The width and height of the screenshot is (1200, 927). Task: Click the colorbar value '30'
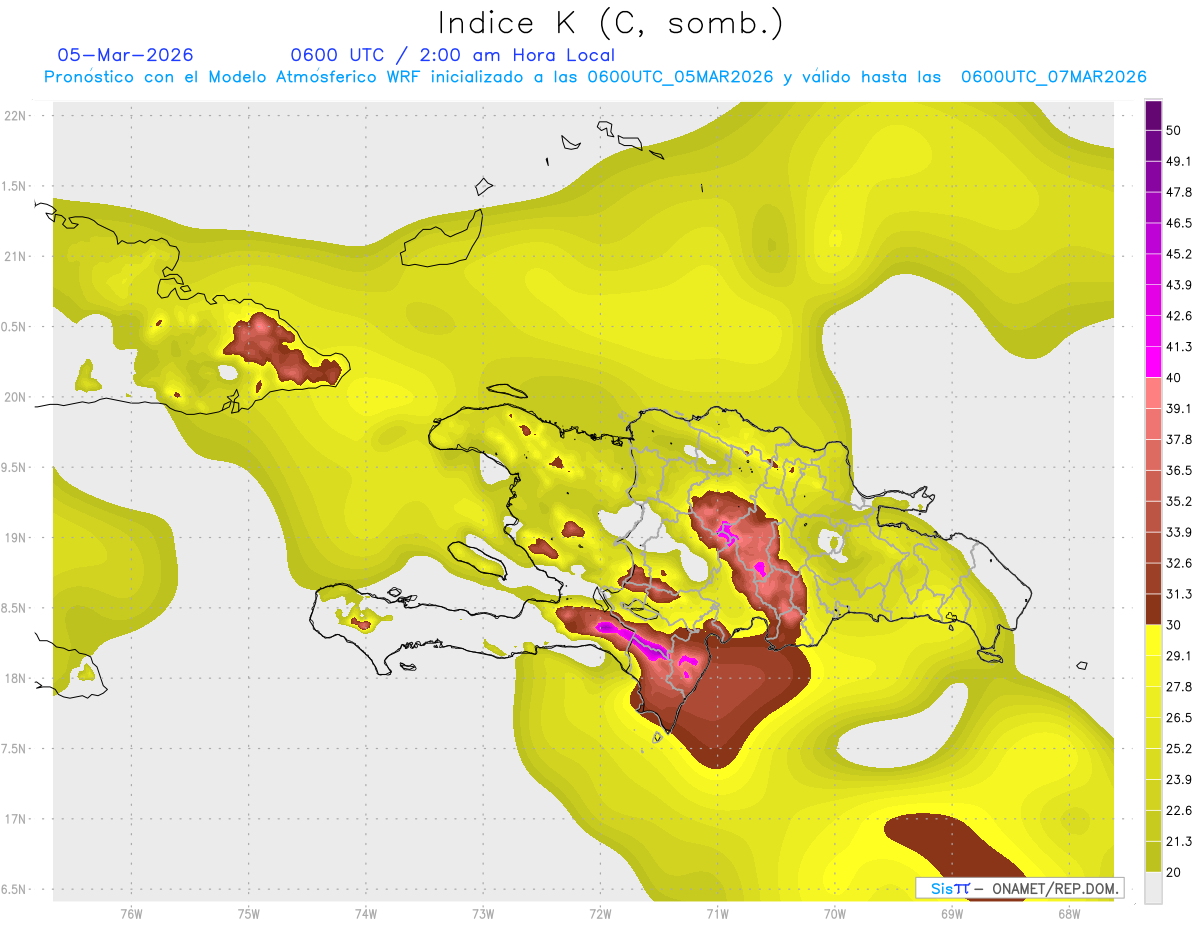click(x=1176, y=625)
